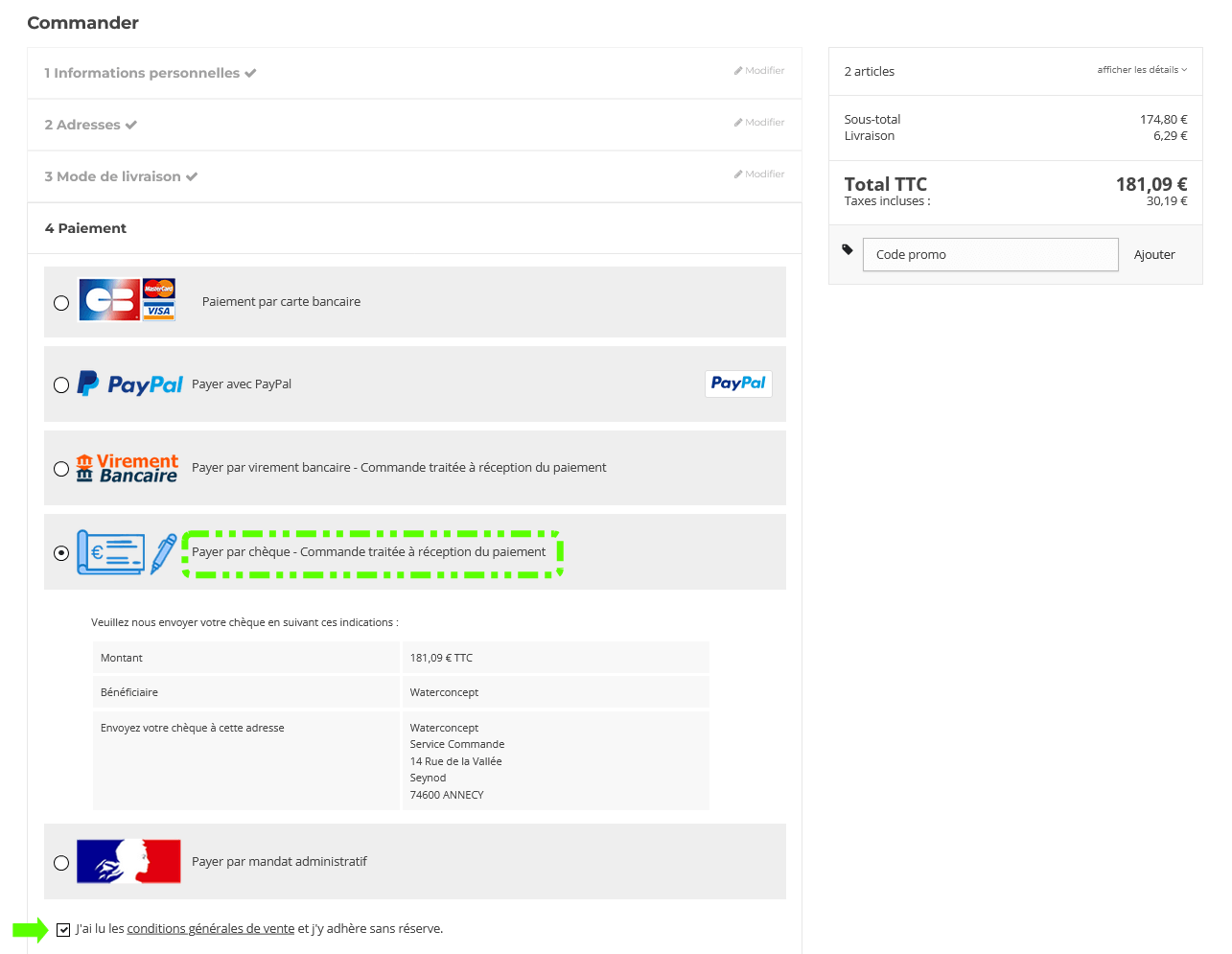The height and width of the screenshot is (954, 1232).
Task: Expand order details with afficher les détails
Action: tap(1141, 70)
